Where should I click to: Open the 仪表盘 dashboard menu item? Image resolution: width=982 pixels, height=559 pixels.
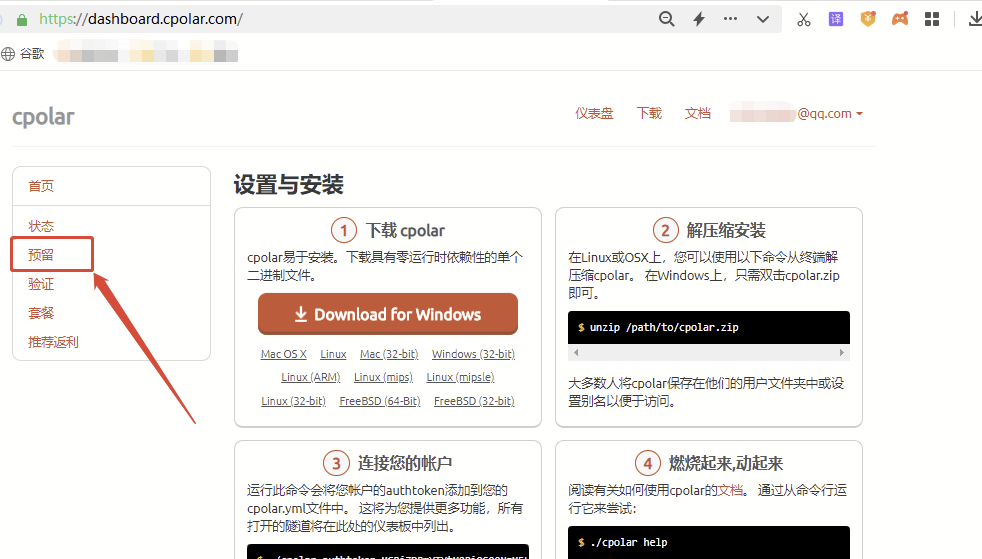coord(594,114)
